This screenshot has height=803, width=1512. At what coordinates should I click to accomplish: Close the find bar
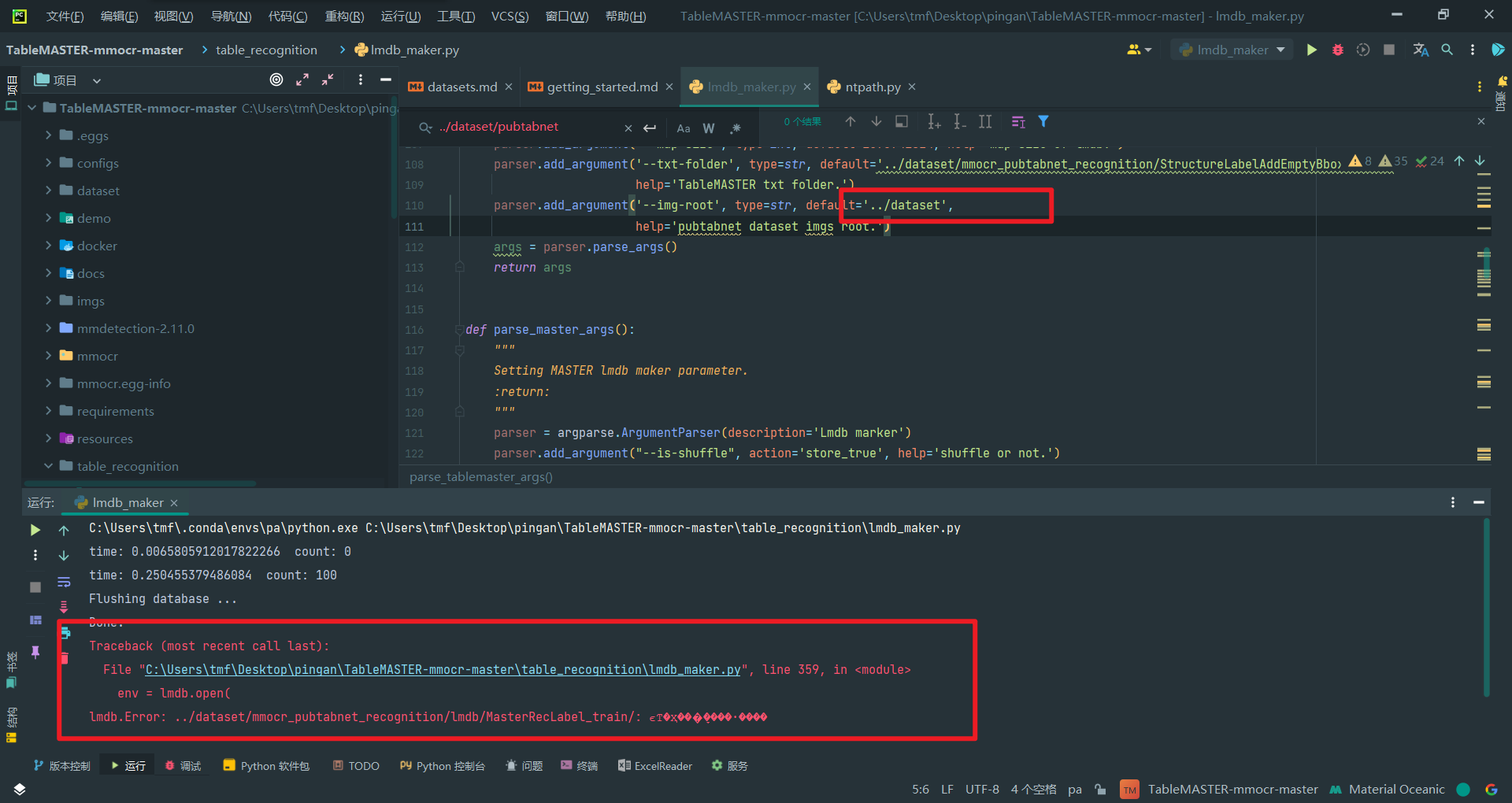pos(1480,121)
